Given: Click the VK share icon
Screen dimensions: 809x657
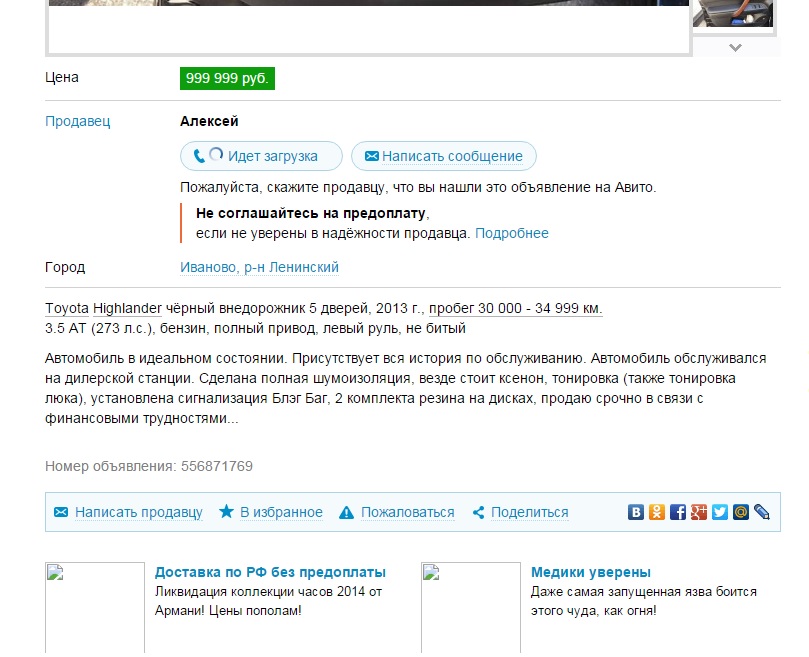Looking at the screenshot, I should click(x=636, y=512).
